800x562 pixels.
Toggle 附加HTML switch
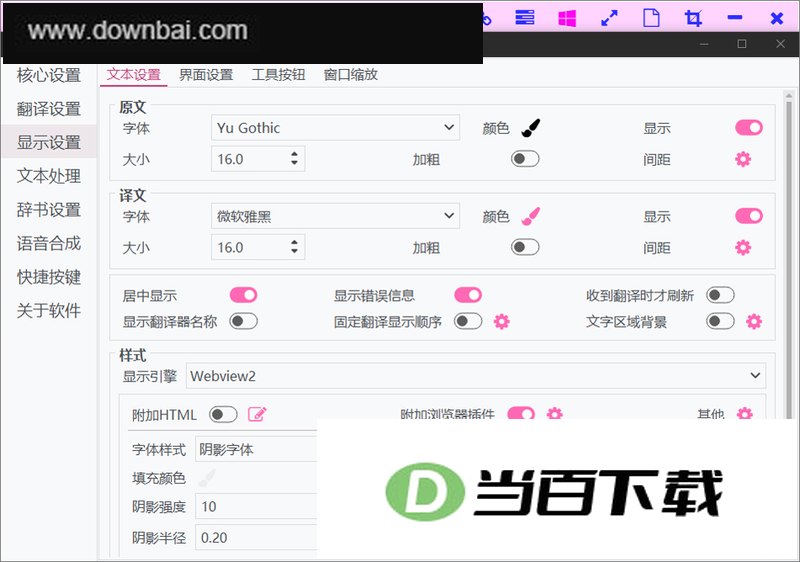[x=223, y=414]
